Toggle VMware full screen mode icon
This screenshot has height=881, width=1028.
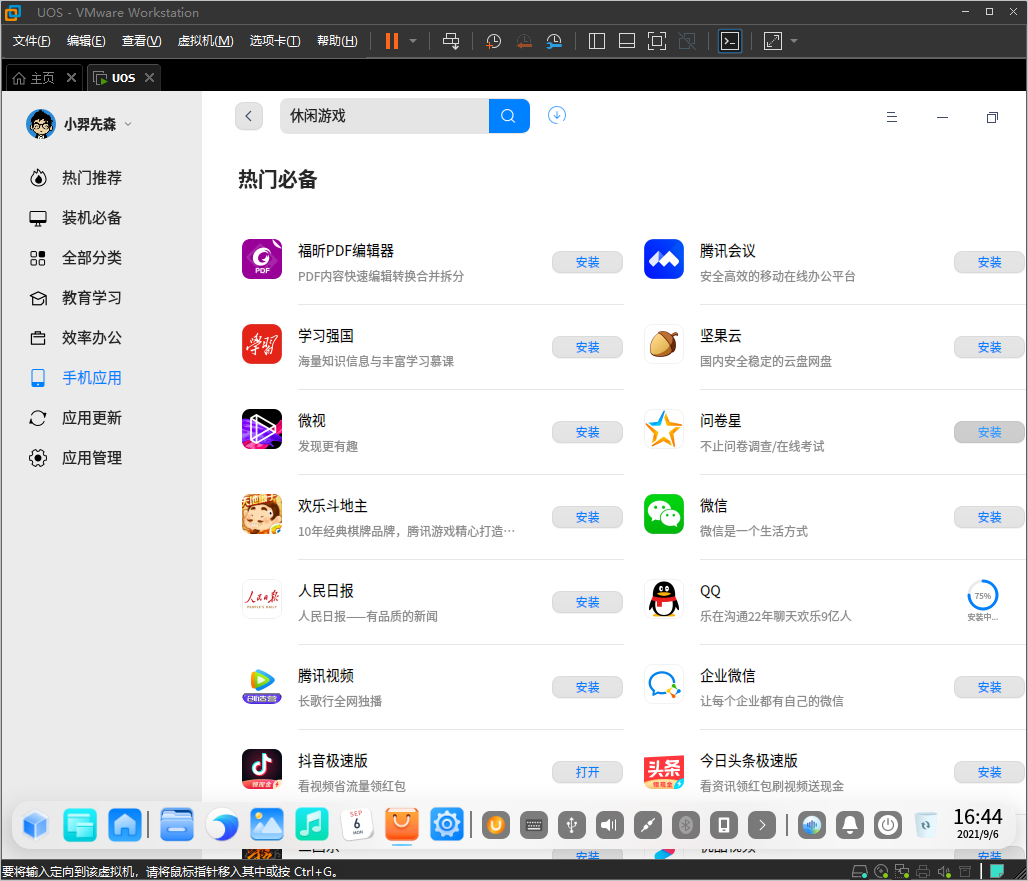[656, 41]
